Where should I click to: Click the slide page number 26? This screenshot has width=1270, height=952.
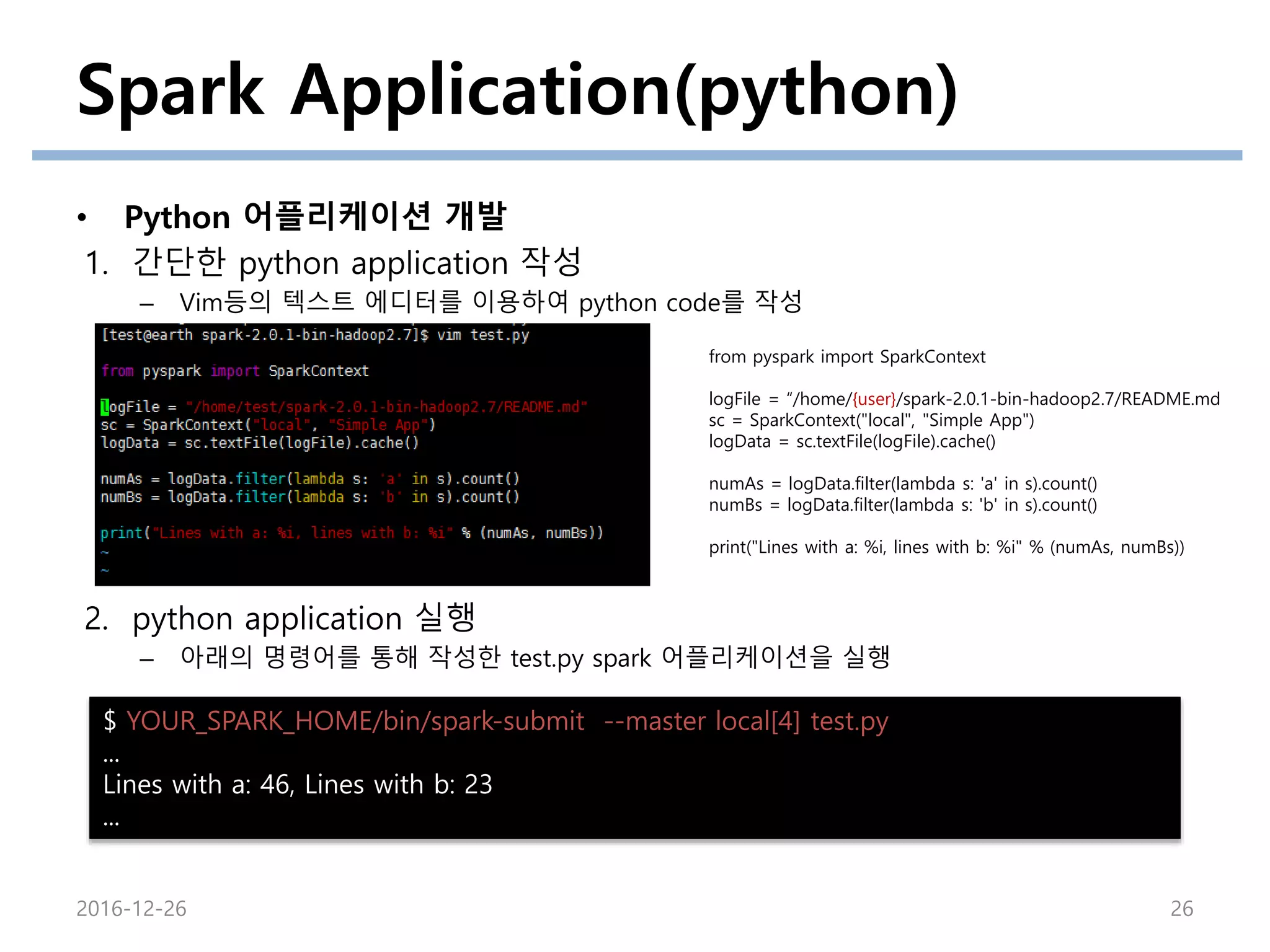[1181, 909]
